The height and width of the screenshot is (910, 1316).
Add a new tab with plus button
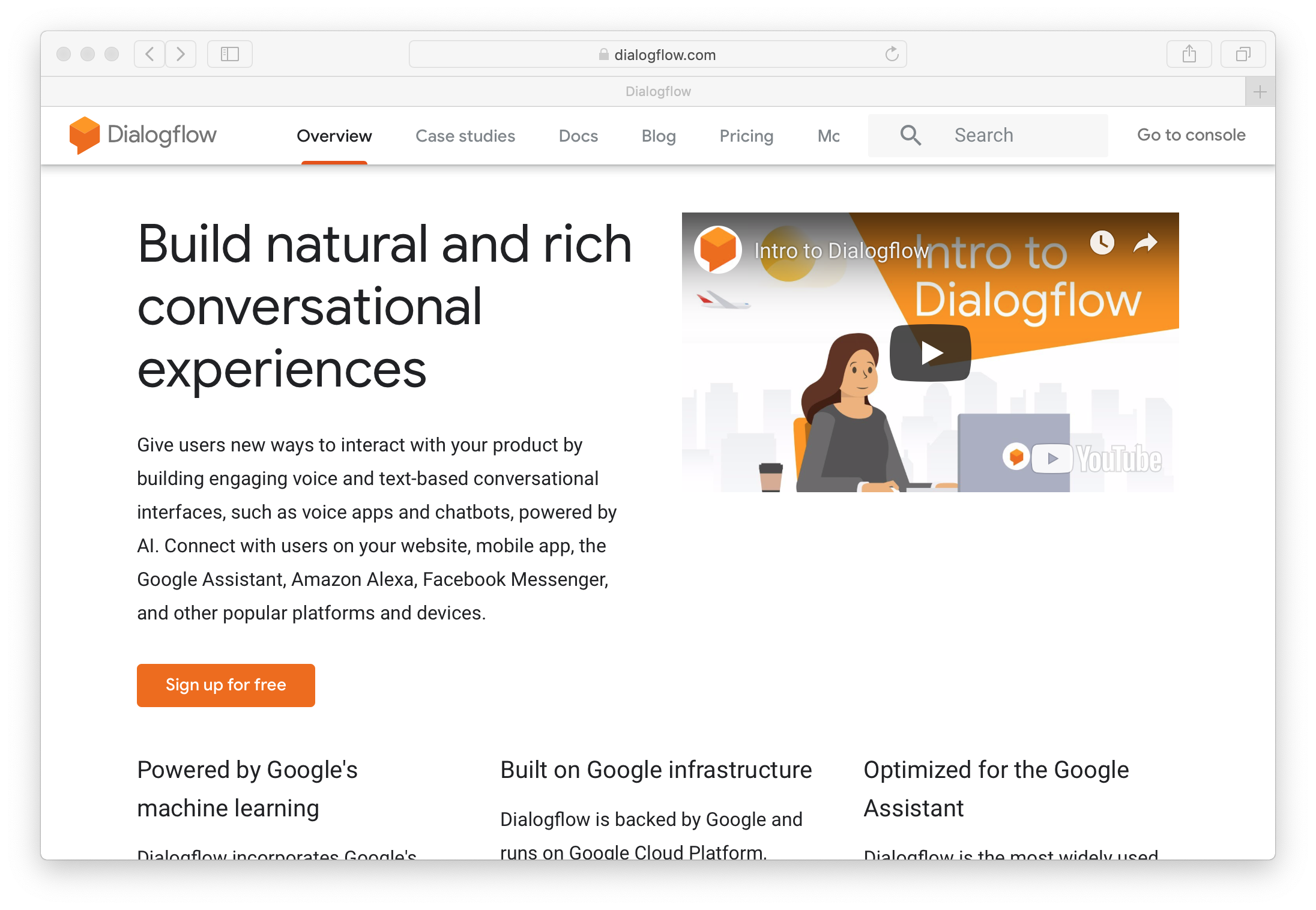coord(1260,92)
